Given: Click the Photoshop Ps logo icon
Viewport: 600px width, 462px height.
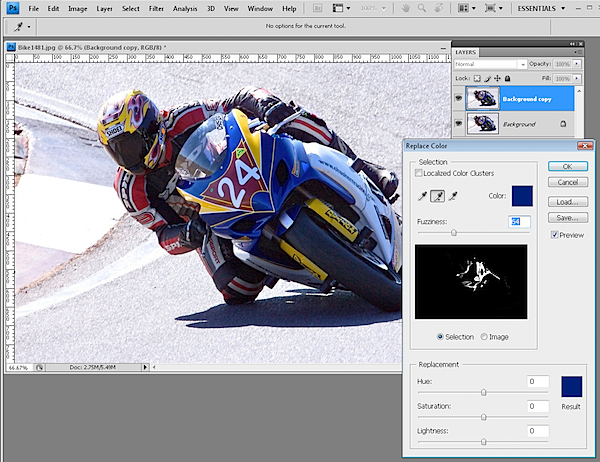Looking at the screenshot, I should pyautogui.click(x=12, y=8).
